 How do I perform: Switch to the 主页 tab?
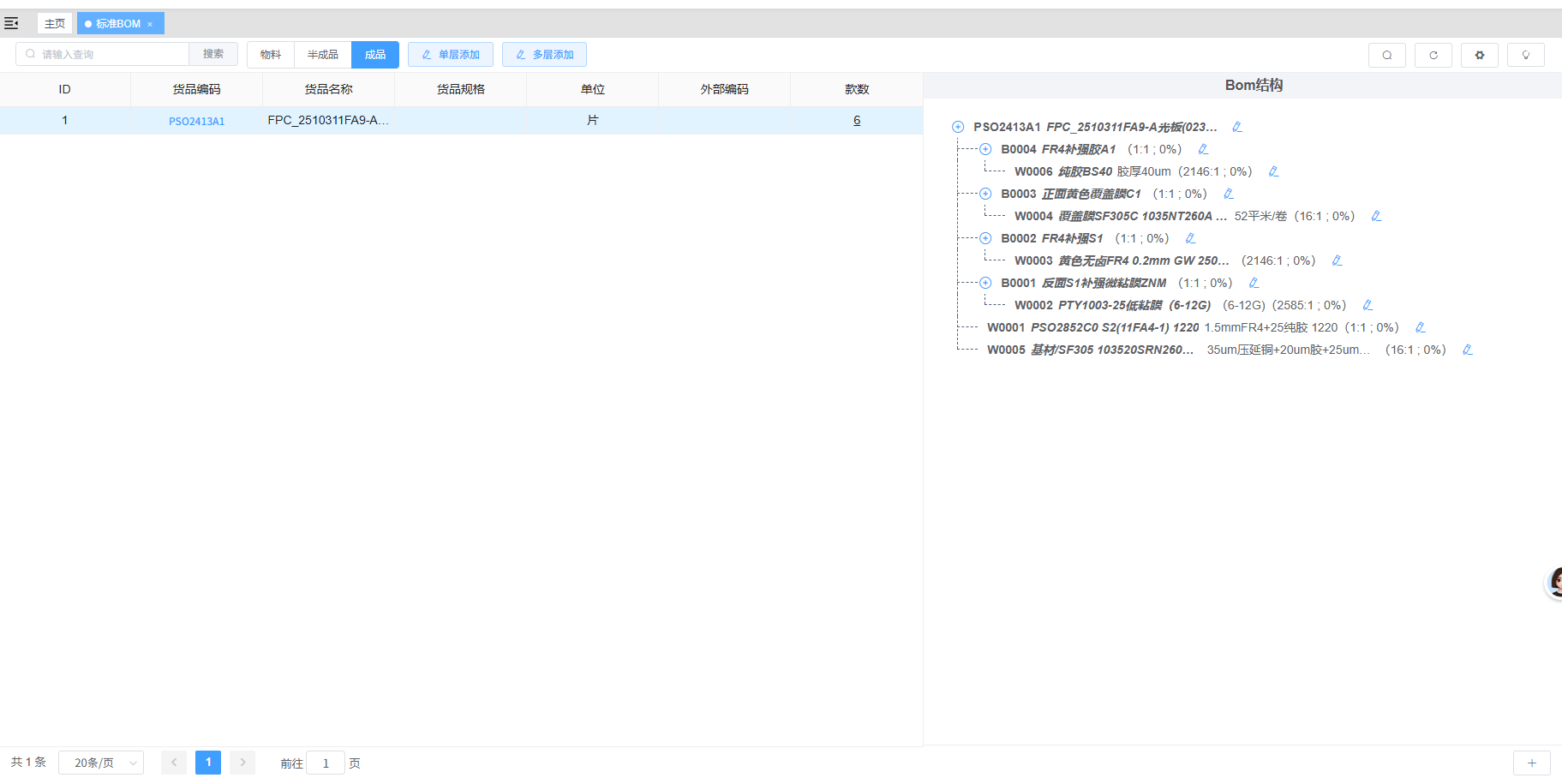(x=55, y=23)
